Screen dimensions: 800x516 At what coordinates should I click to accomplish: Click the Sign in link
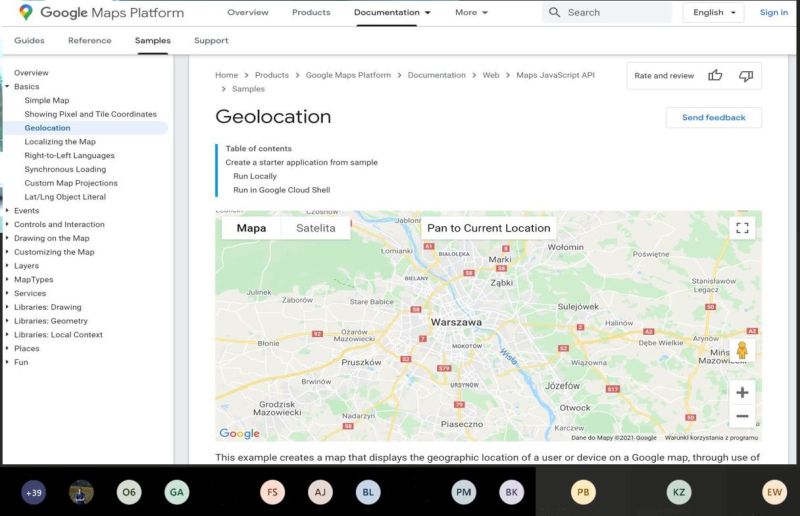point(774,12)
